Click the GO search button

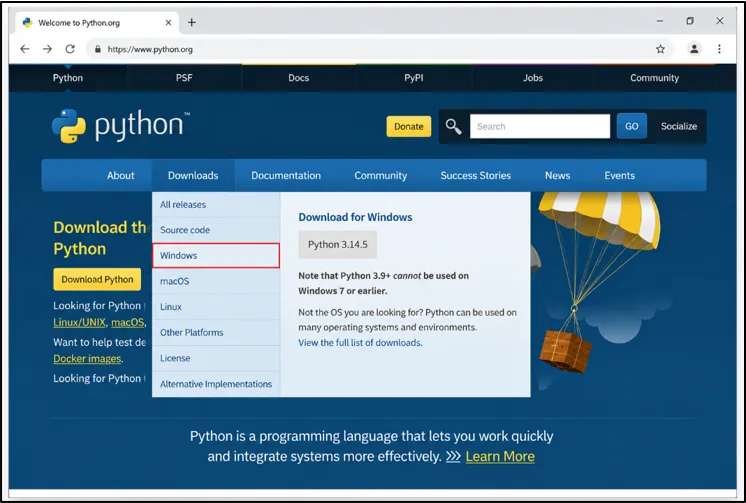tap(631, 126)
